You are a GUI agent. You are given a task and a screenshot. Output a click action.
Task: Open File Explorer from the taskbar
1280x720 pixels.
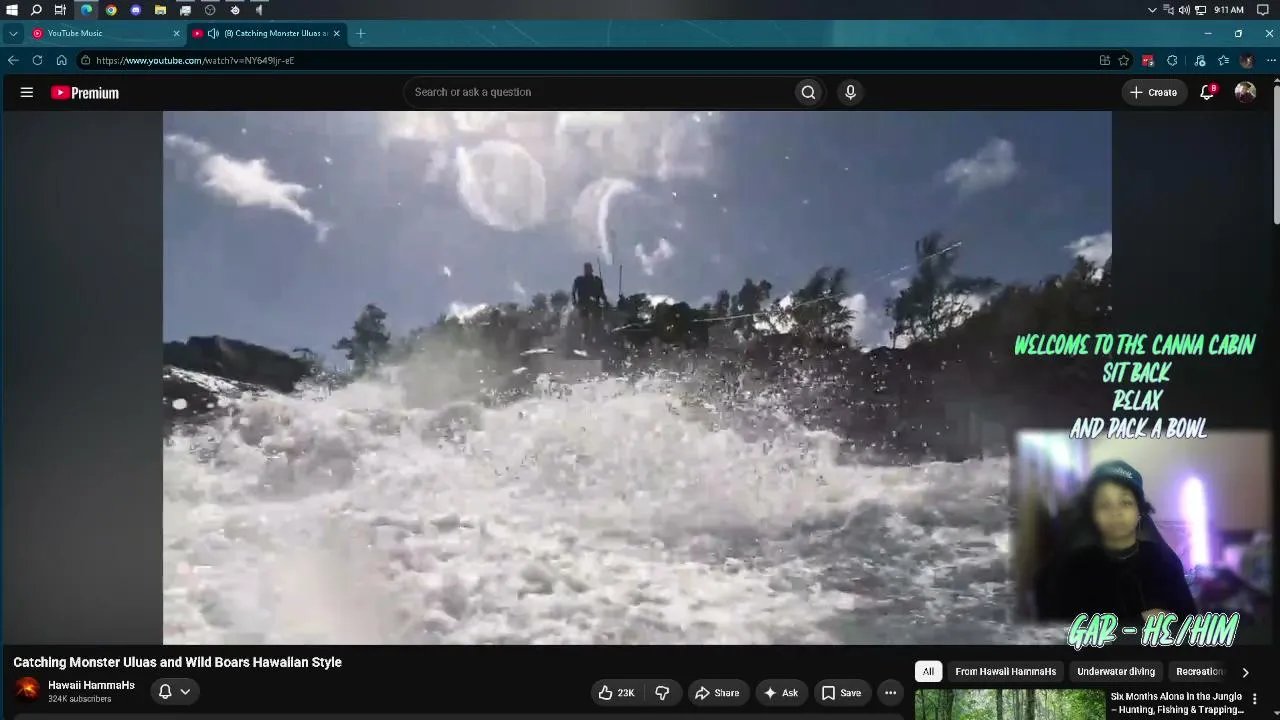pos(160,10)
